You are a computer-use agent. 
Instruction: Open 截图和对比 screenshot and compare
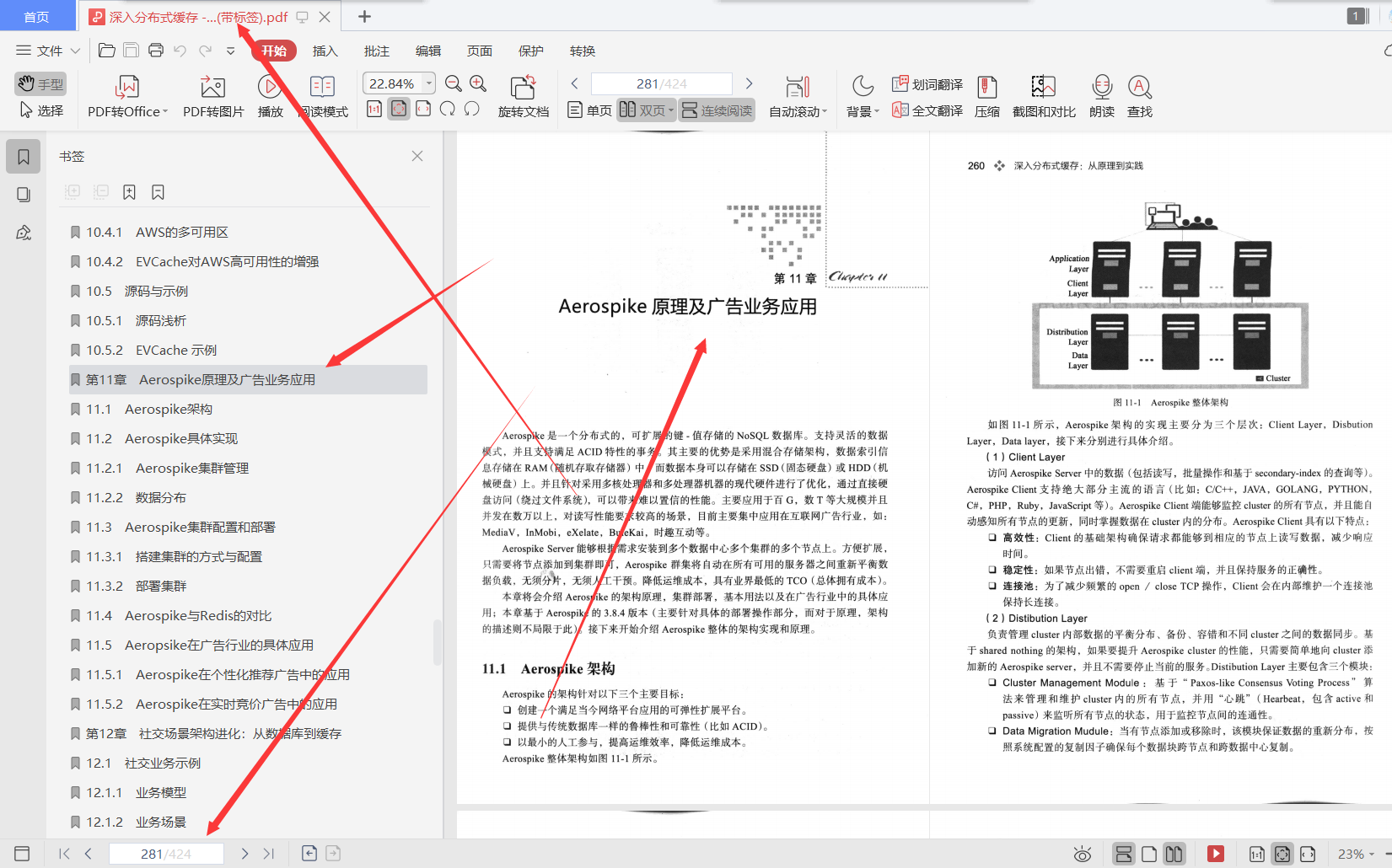coord(1044,97)
